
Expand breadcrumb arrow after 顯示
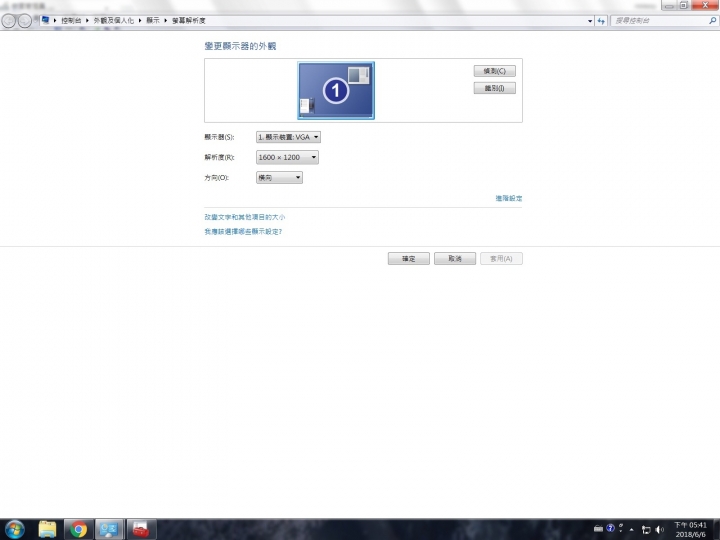[165, 21]
